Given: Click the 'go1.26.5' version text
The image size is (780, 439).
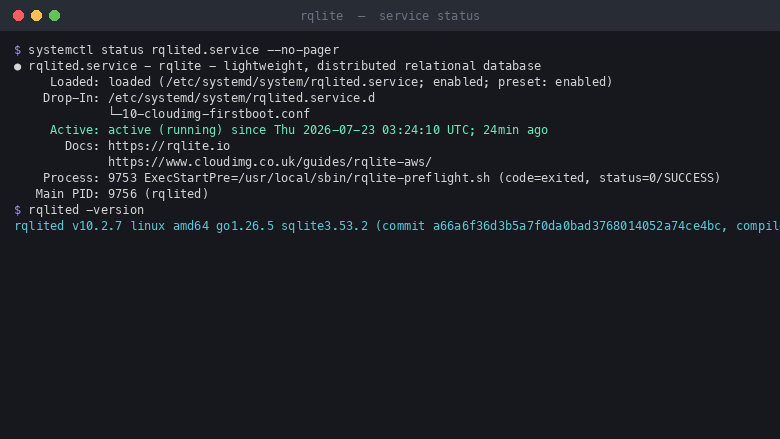Looking at the screenshot, I should point(245,226).
